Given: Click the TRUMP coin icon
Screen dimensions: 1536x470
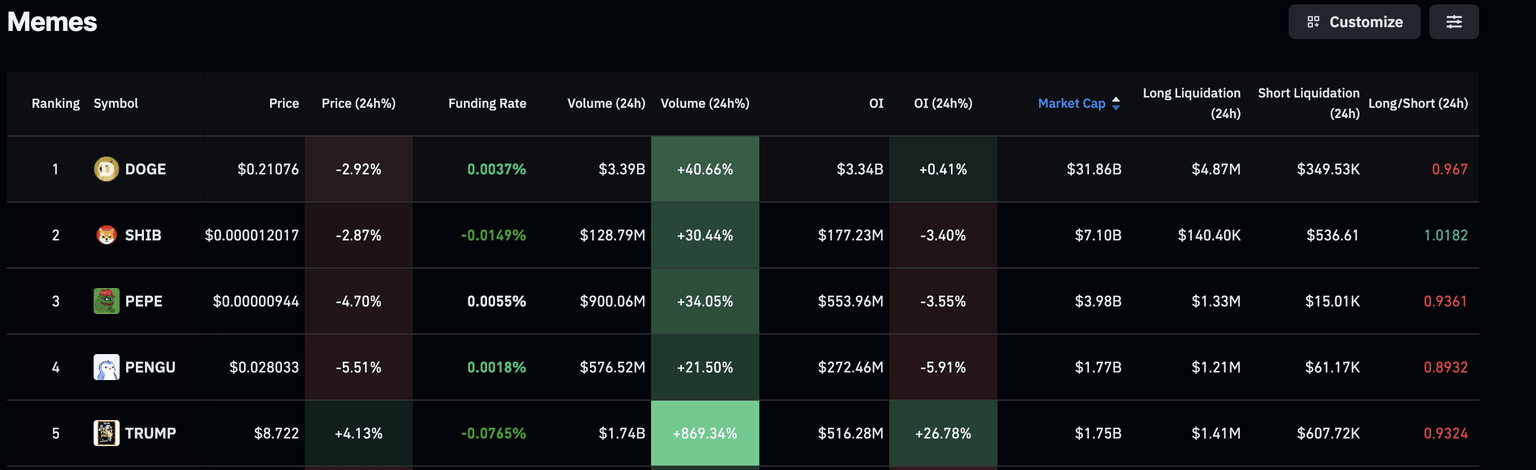Looking at the screenshot, I should (106, 433).
